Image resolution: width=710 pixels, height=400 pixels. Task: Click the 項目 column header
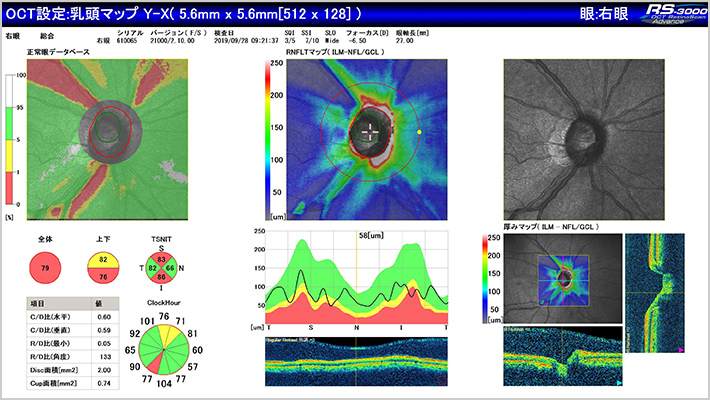[60, 304]
